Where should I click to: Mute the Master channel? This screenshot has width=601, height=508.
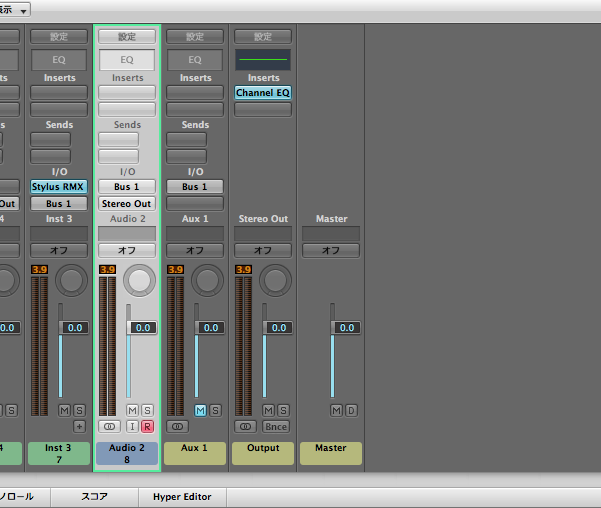click(336, 411)
